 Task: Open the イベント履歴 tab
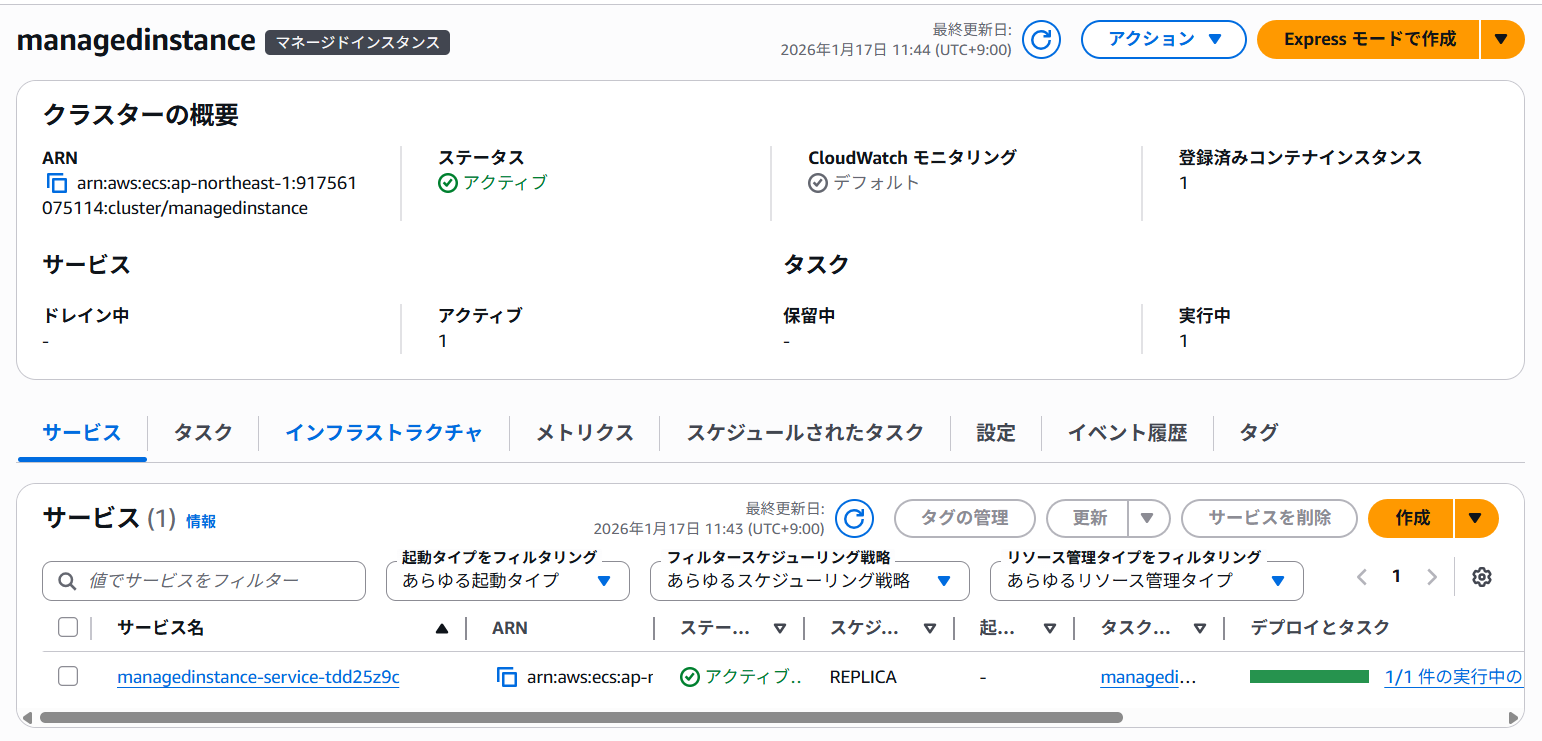tap(1127, 433)
